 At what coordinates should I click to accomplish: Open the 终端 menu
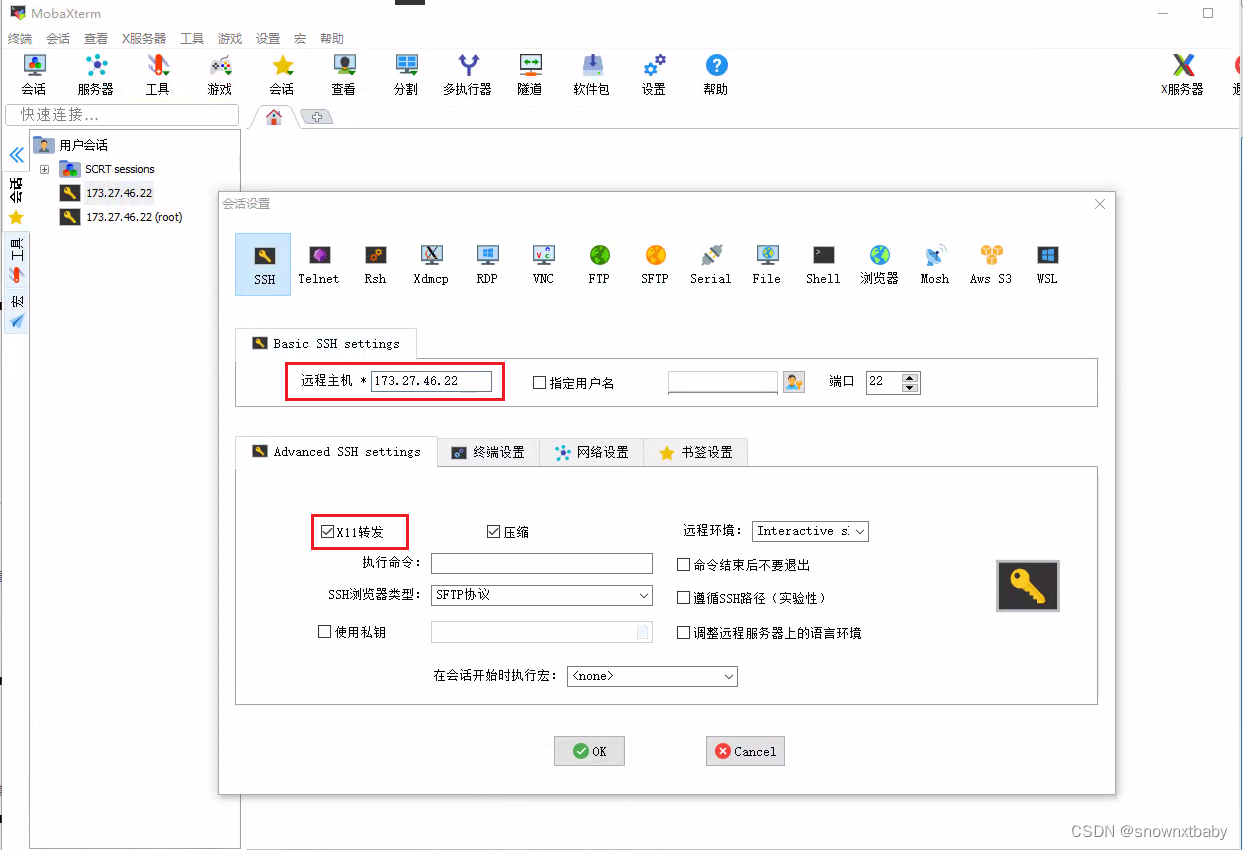pyautogui.click(x=20, y=38)
